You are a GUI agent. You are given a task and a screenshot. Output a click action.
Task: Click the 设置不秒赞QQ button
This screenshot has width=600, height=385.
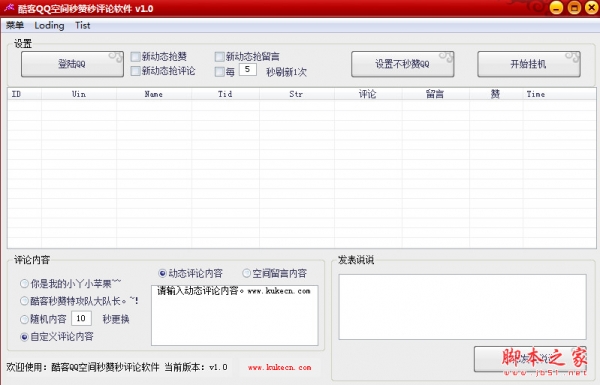(x=403, y=64)
